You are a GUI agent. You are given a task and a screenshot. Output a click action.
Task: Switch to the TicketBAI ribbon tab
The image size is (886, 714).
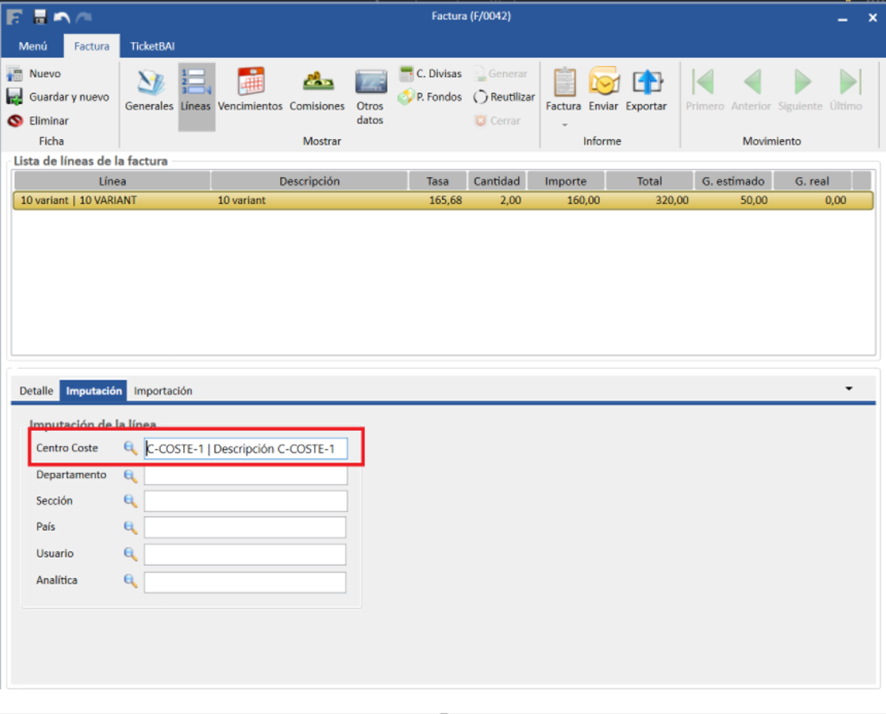[x=152, y=46]
